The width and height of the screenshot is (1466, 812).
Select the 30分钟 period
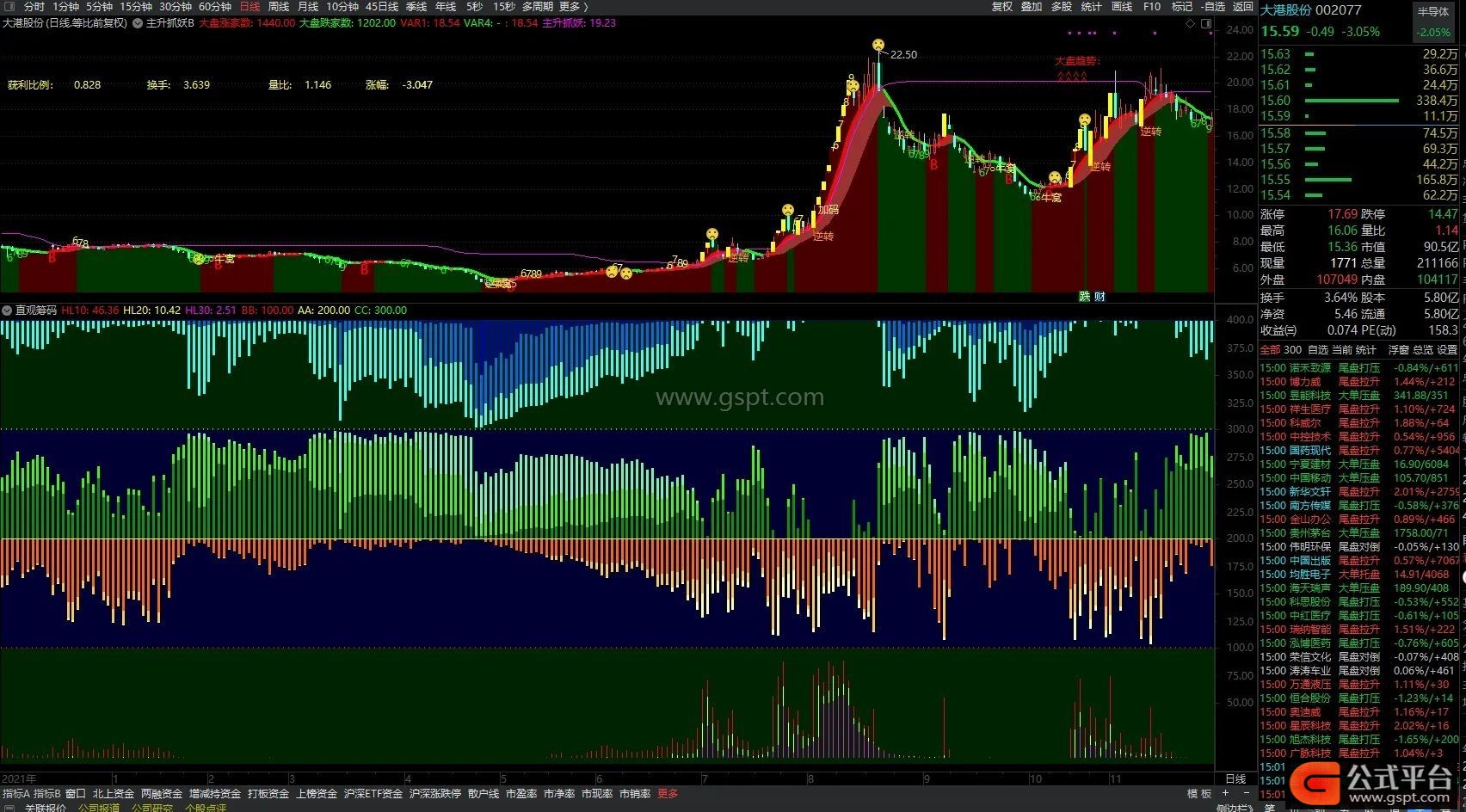(176, 6)
